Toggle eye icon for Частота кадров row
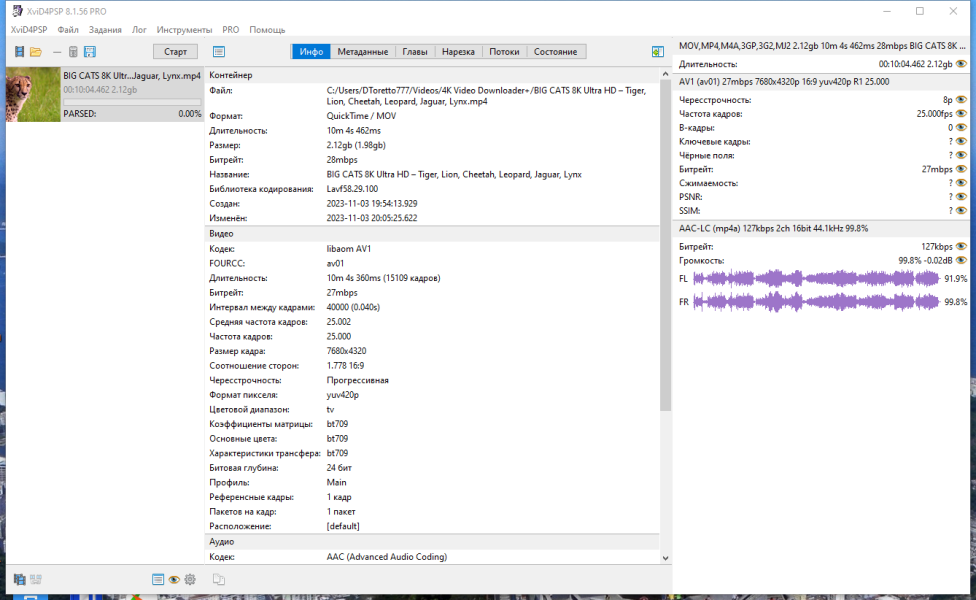Screen dimensions: 976x600 (x=961, y=113)
